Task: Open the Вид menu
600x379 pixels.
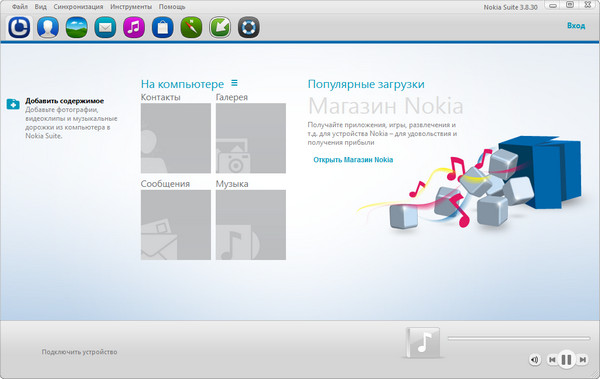Action: (x=41, y=7)
